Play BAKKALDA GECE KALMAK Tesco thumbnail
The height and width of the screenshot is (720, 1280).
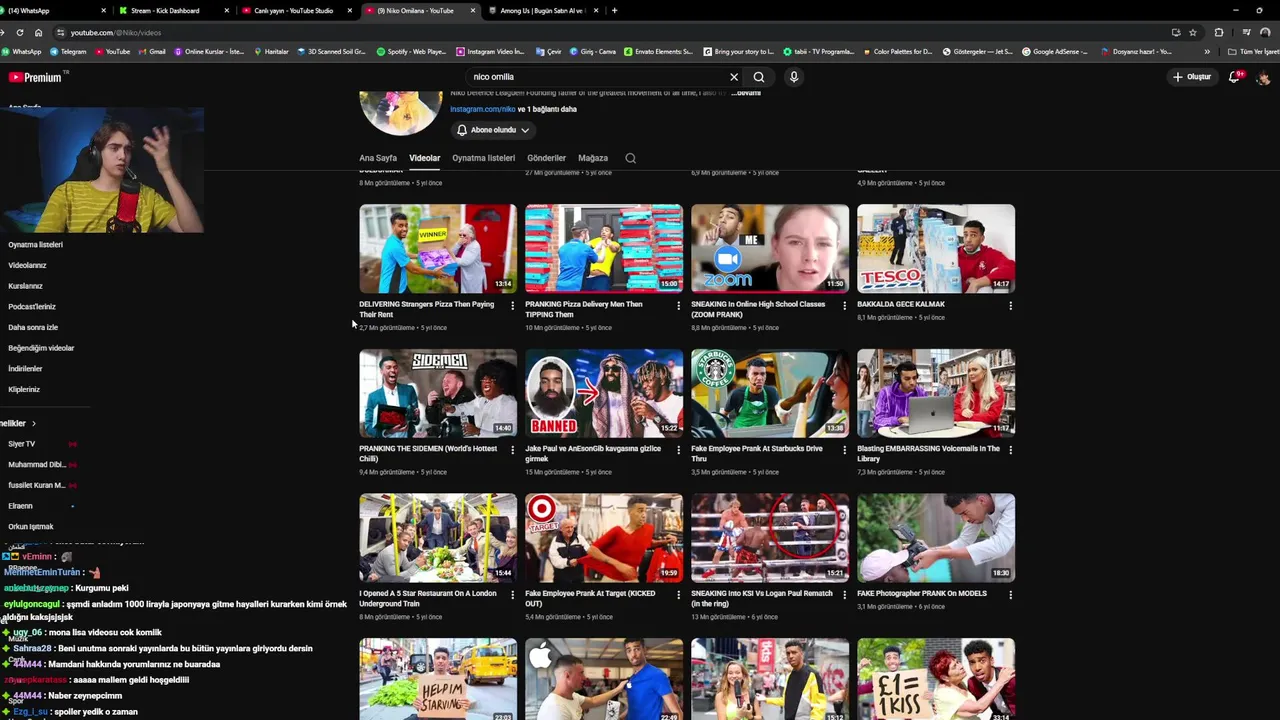pyautogui.click(x=936, y=249)
